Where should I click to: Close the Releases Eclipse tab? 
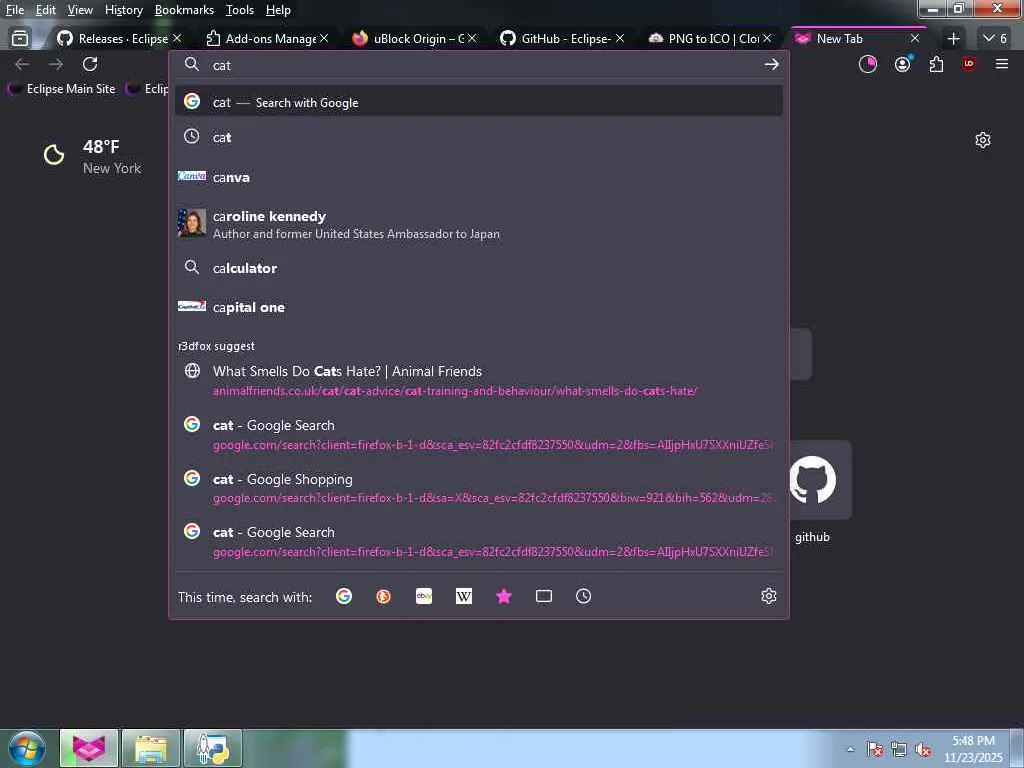[177, 39]
